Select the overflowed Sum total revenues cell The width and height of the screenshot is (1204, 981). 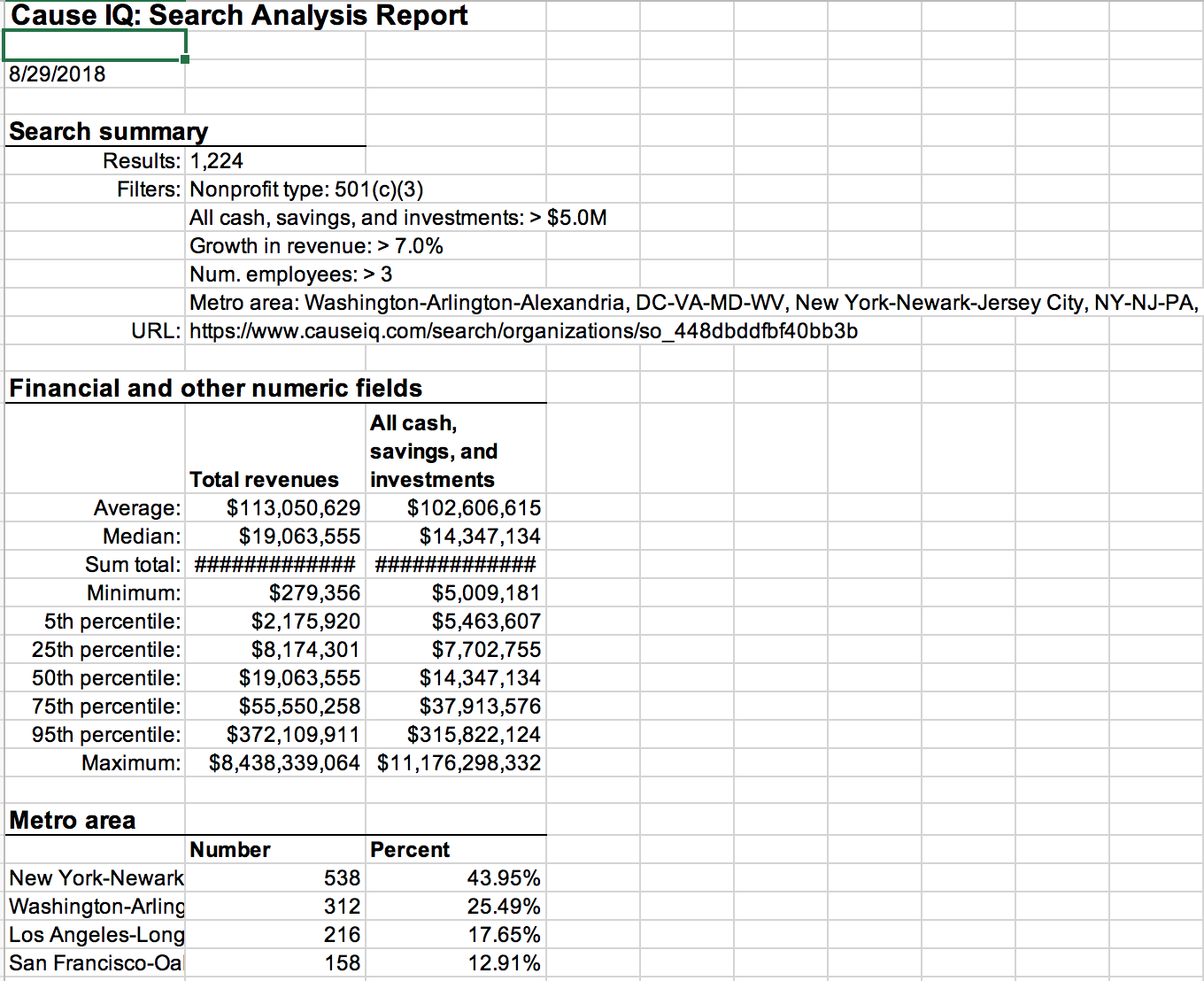pos(274,565)
